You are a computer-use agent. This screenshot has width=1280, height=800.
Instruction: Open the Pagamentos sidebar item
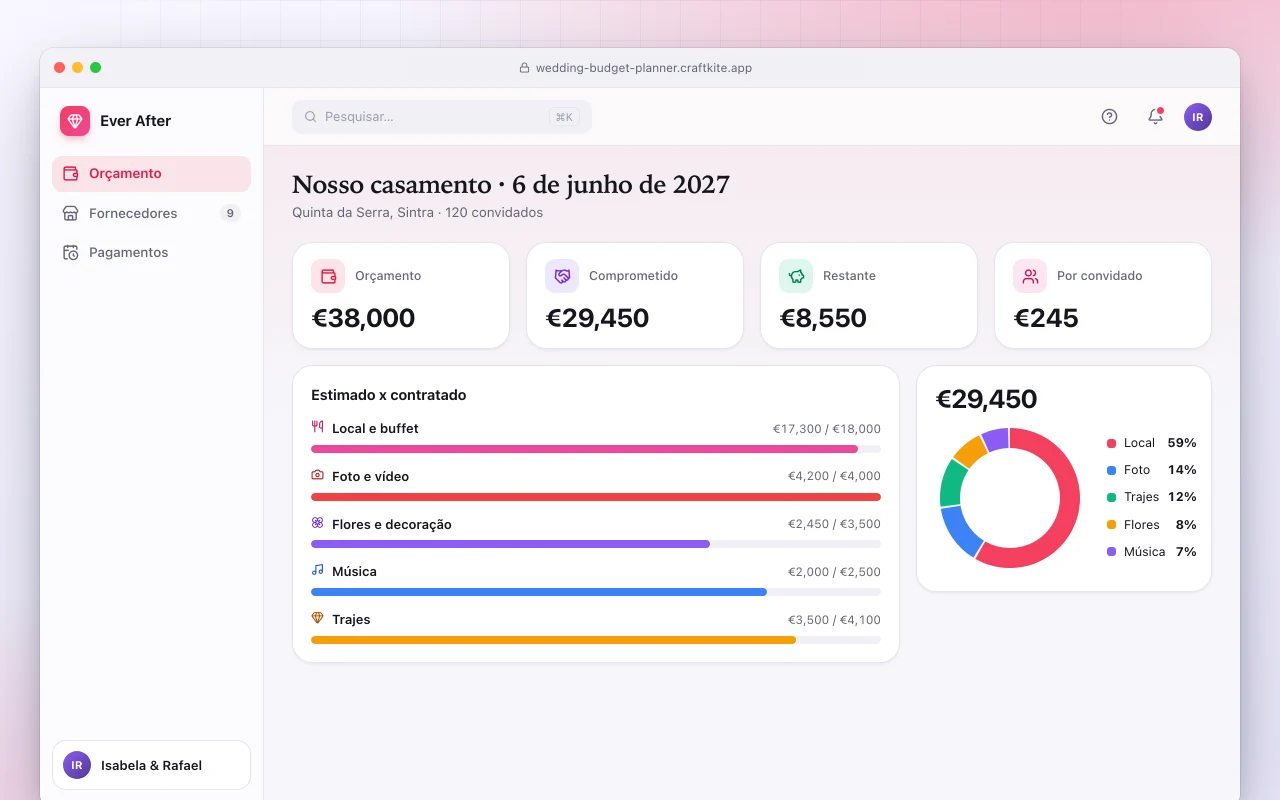click(x=151, y=253)
